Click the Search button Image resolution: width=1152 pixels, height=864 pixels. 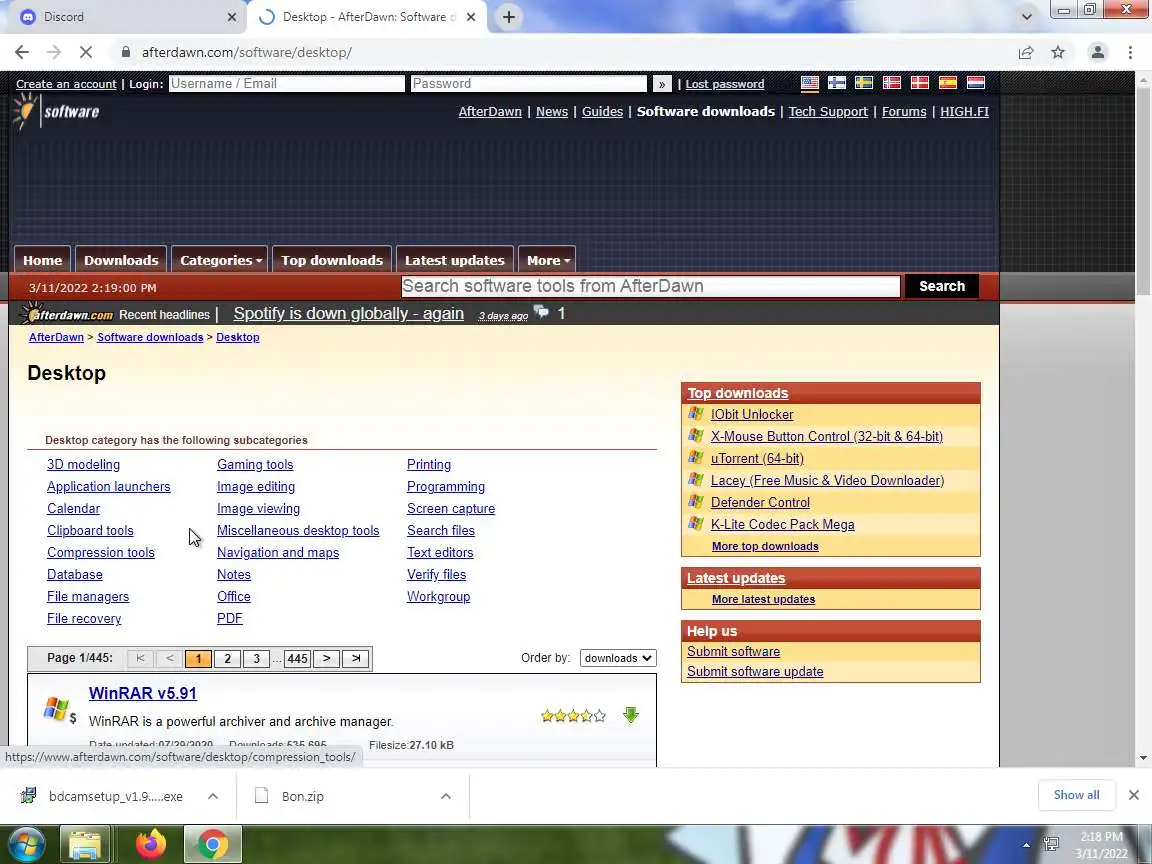(942, 286)
